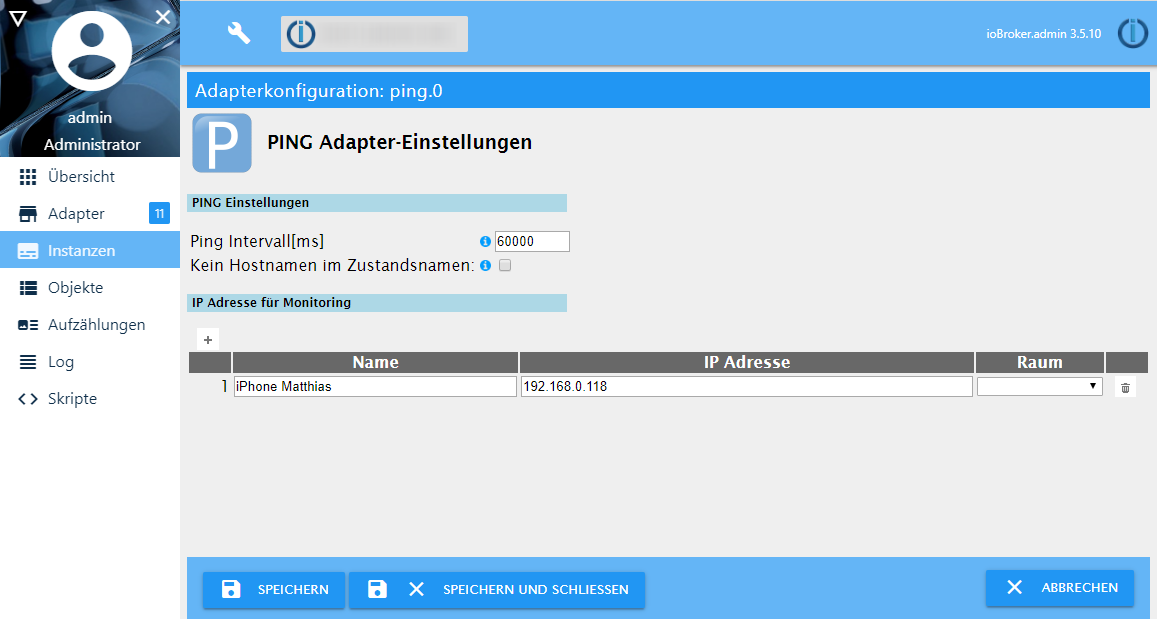Delete iPhone Matthias row via trash icon
Screen dimensions: 1157x619
(1125, 387)
